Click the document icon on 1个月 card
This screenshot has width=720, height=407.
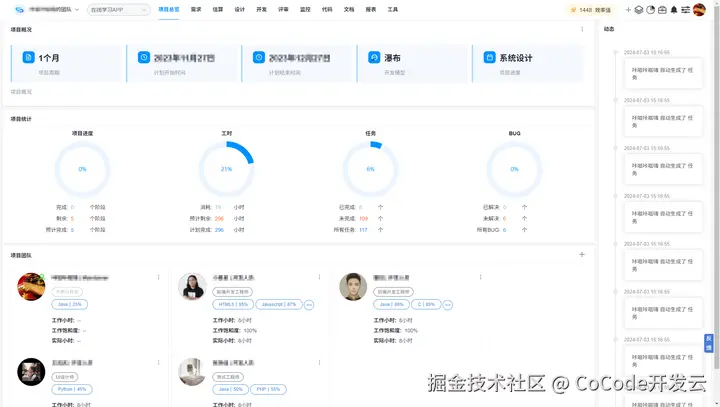click(28, 57)
